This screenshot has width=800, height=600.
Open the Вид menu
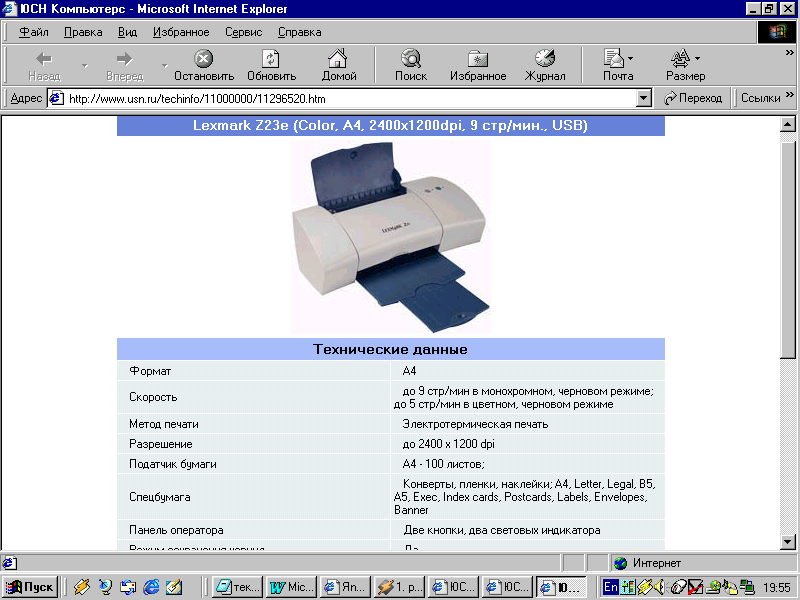[128, 32]
